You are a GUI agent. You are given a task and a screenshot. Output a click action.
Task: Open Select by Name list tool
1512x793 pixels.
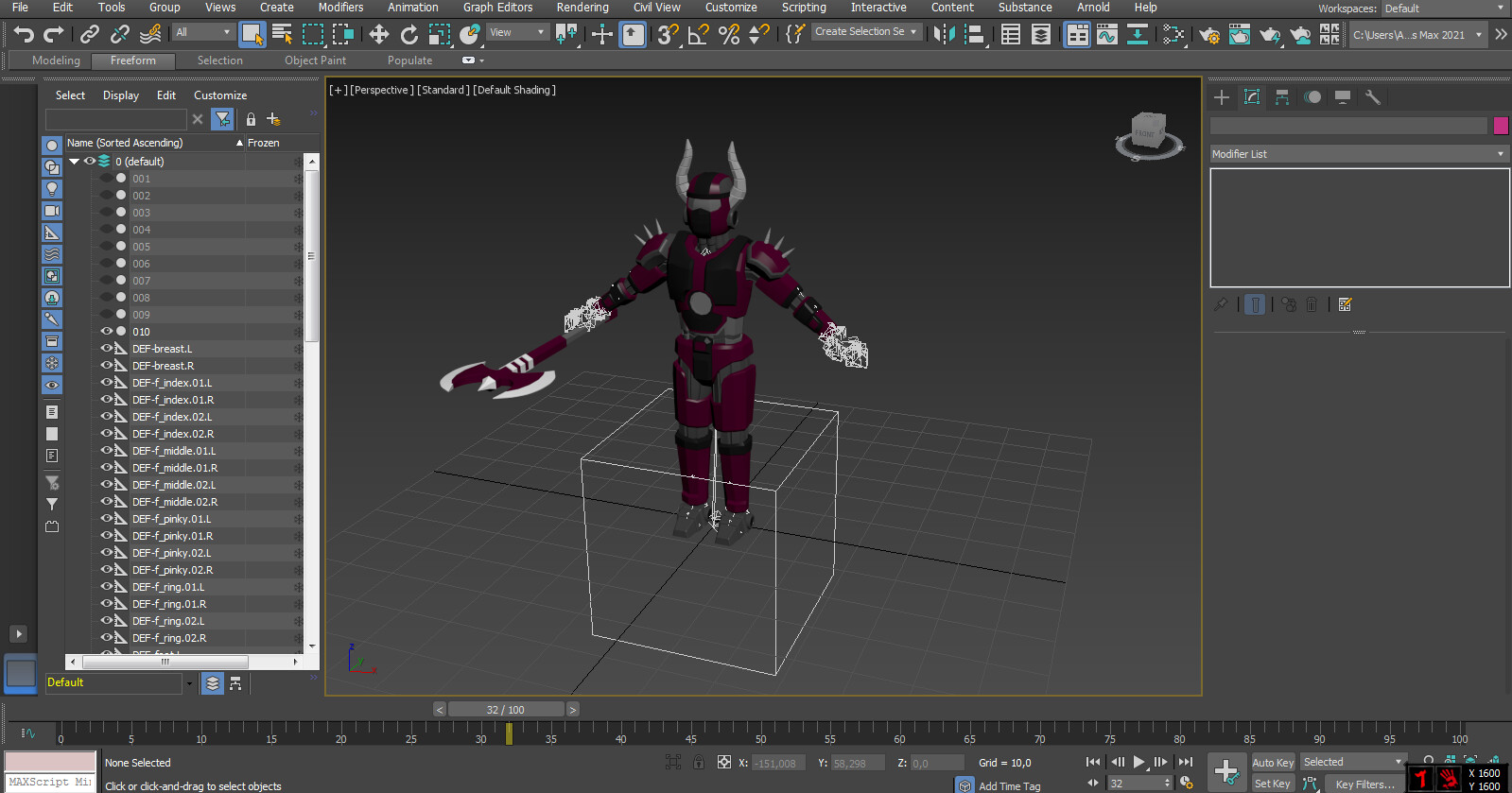(x=282, y=35)
